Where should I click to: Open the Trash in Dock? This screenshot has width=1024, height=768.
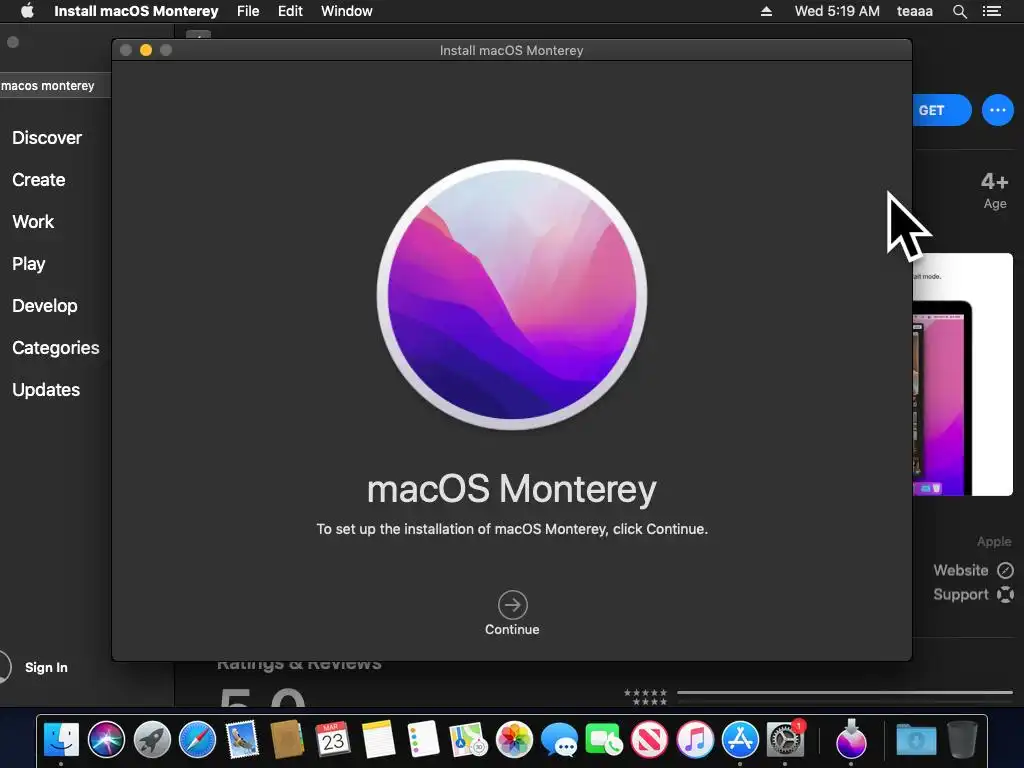coord(962,740)
